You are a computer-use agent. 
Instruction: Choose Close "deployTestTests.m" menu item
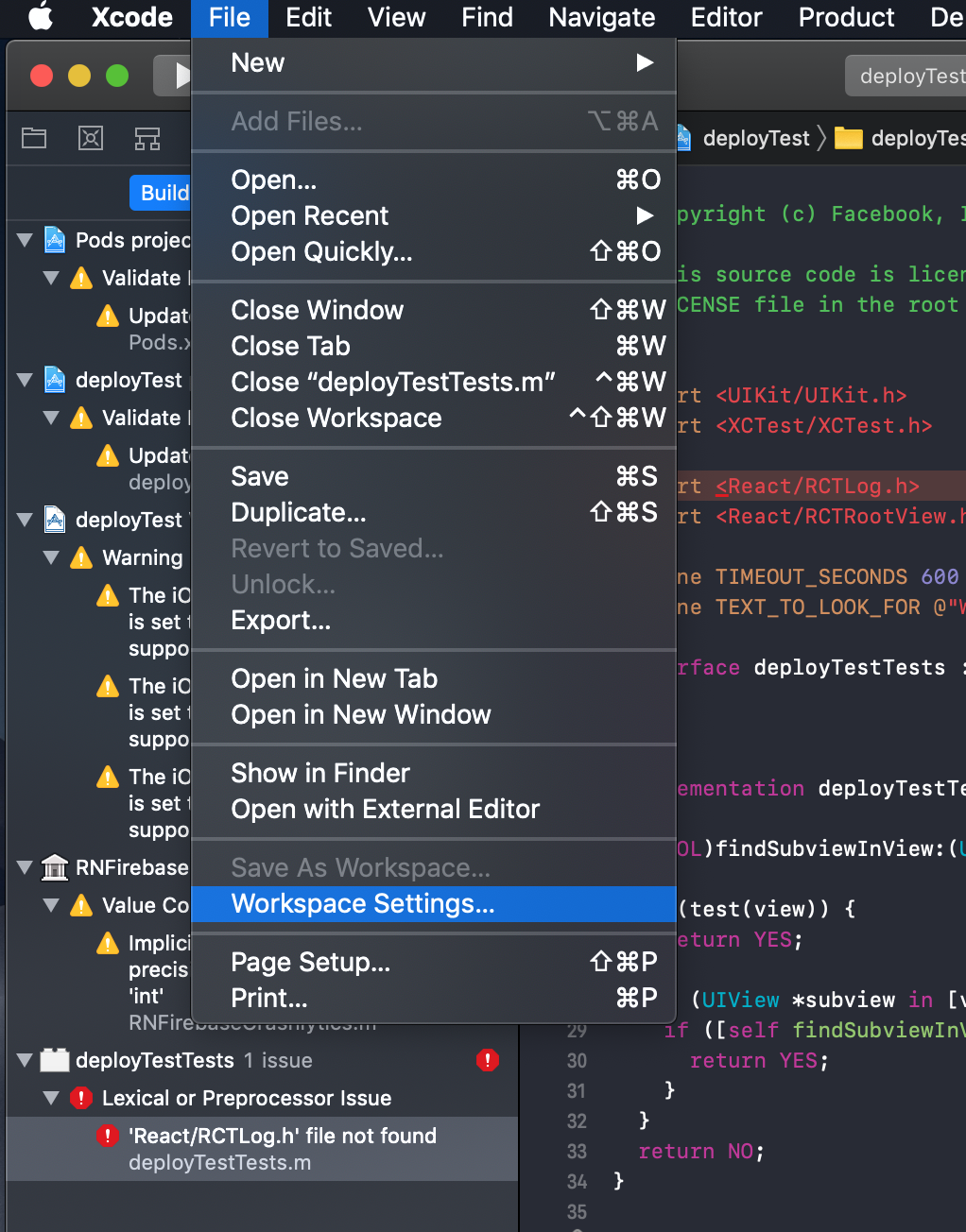[434, 383]
